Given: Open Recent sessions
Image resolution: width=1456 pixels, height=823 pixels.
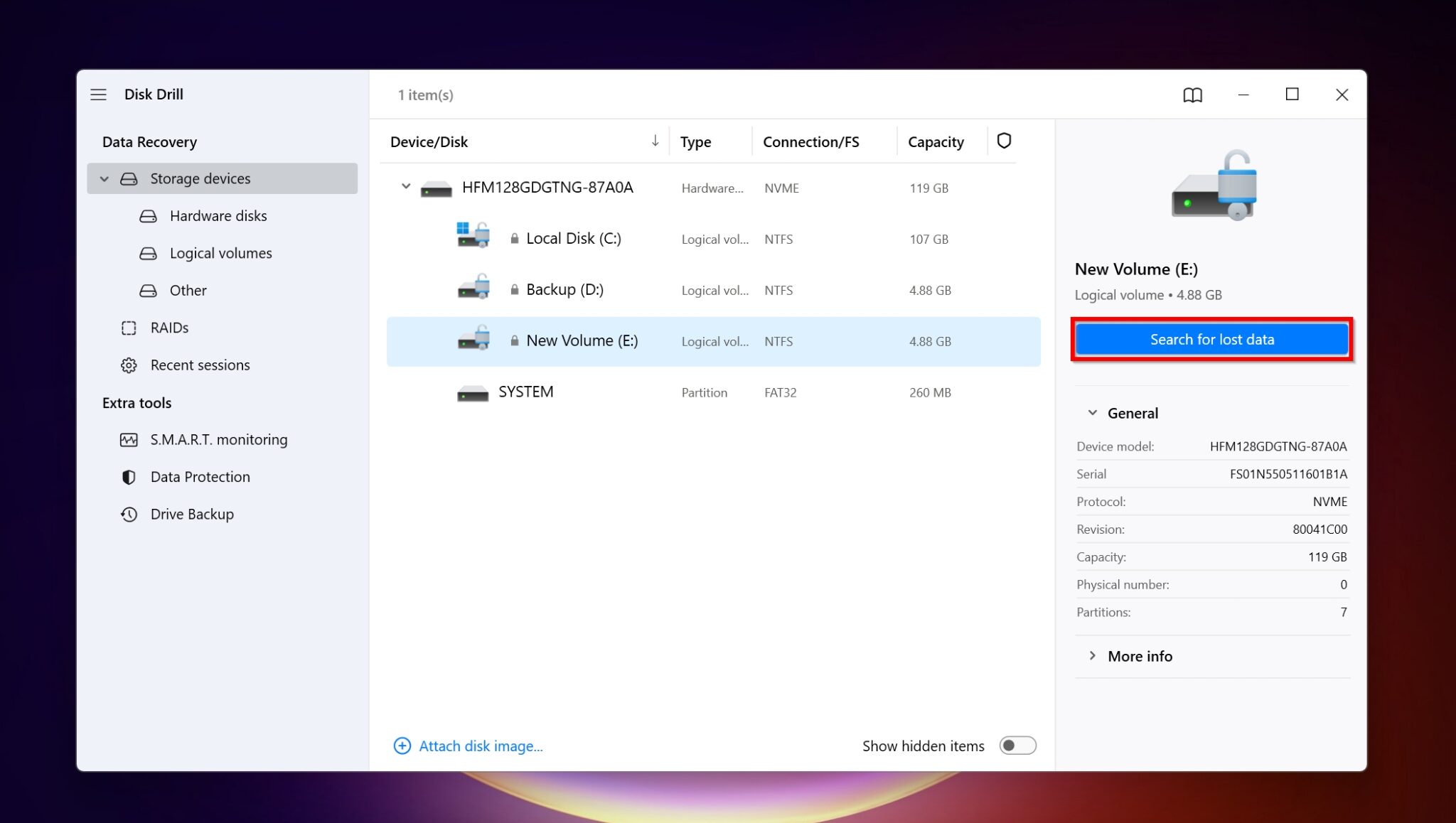Looking at the screenshot, I should (200, 365).
